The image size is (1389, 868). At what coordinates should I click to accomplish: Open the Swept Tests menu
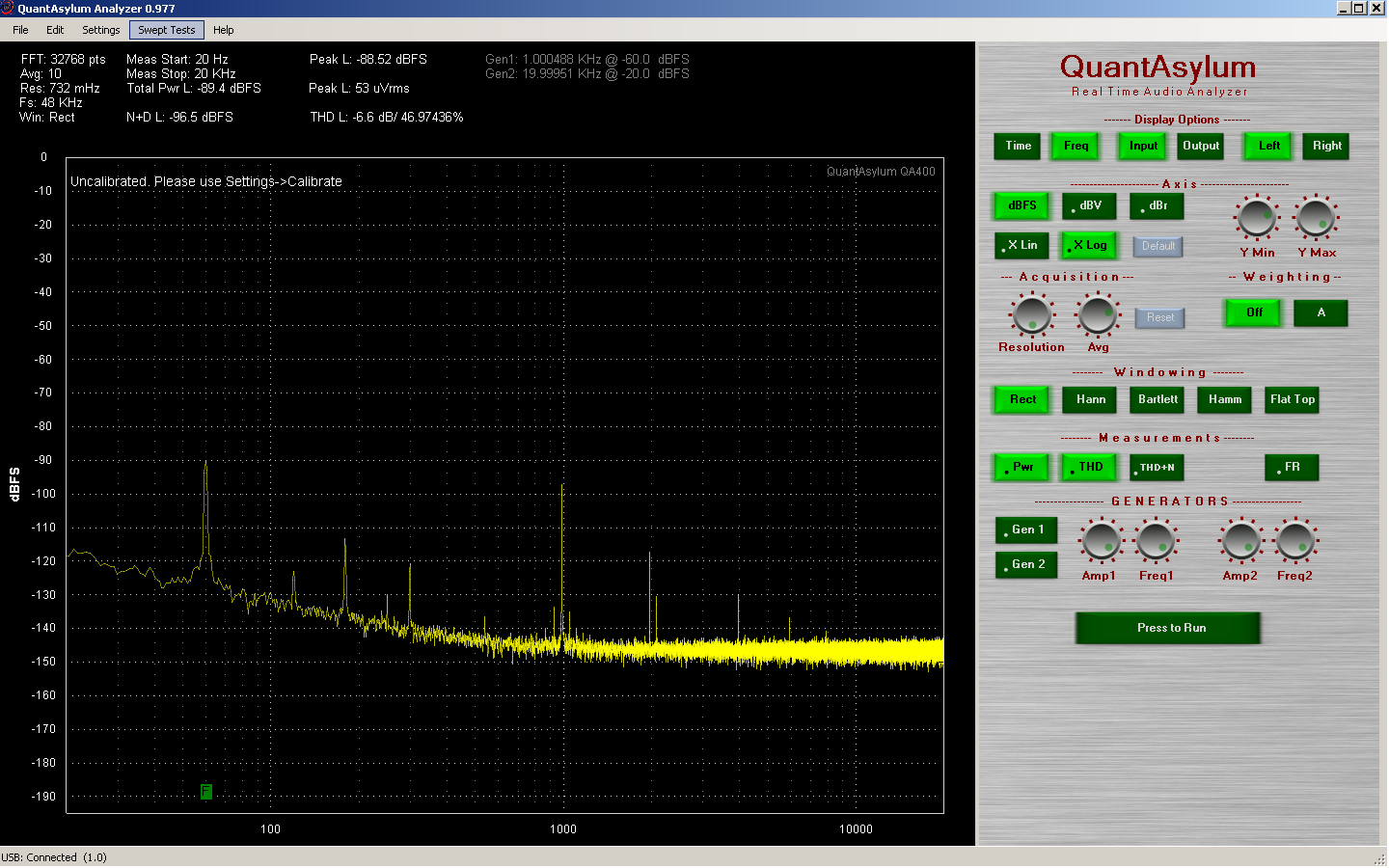click(167, 30)
